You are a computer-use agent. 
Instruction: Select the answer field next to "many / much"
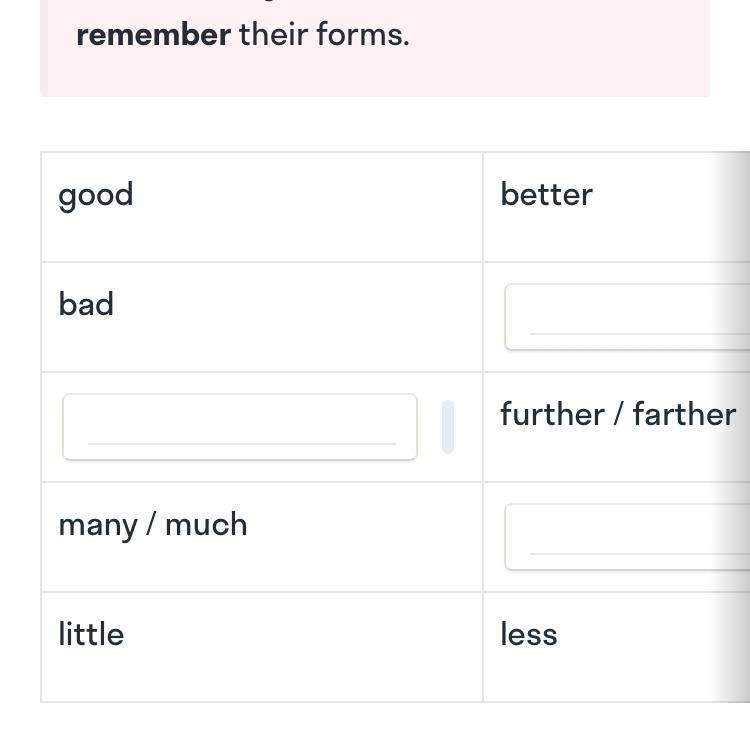click(x=627, y=537)
